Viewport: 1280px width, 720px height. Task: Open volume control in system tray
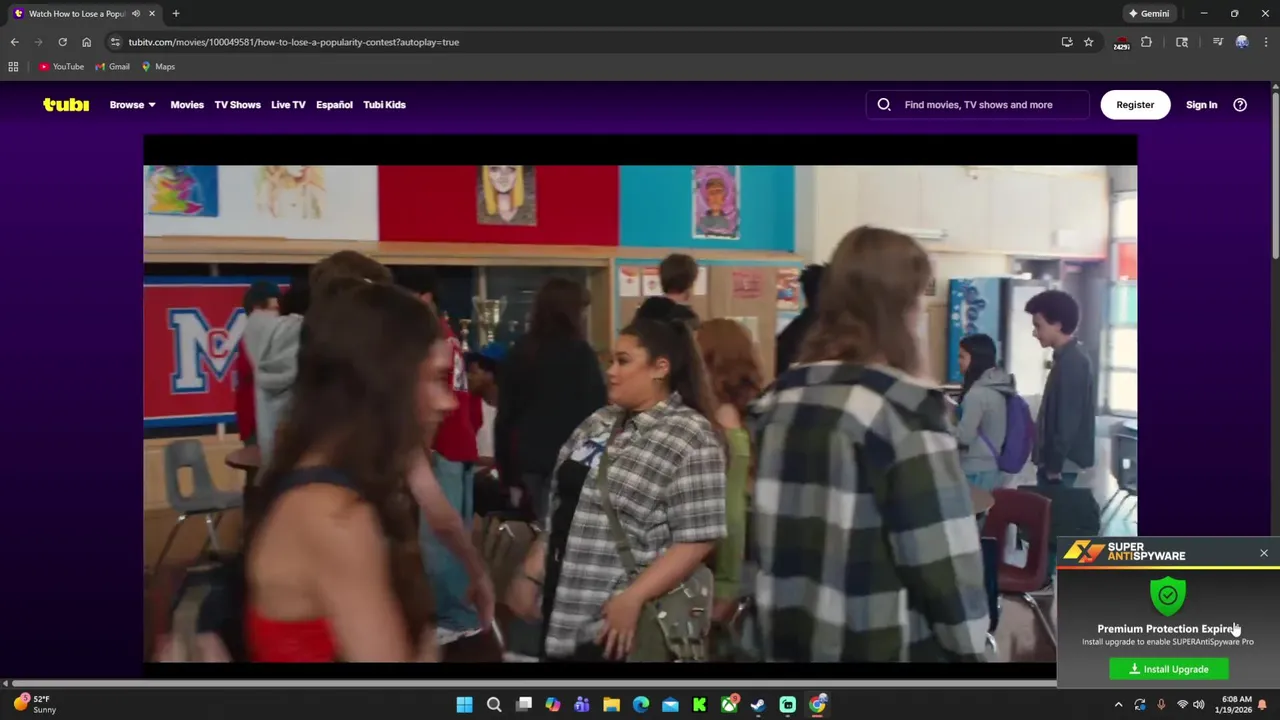(x=1198, y=704)
